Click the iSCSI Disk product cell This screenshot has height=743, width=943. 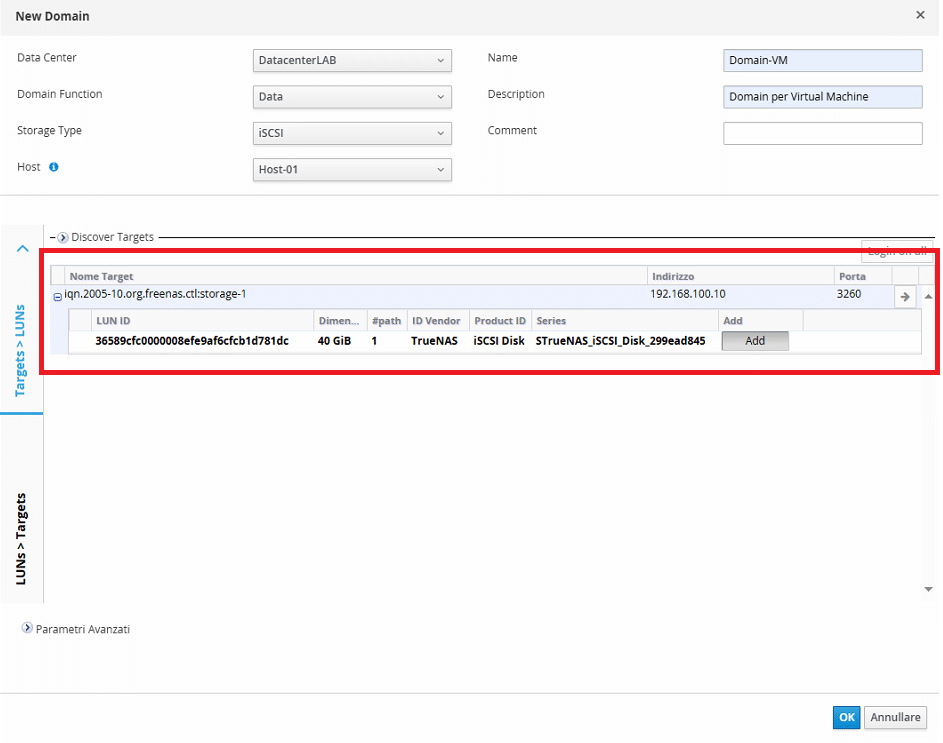coord(499,341)
